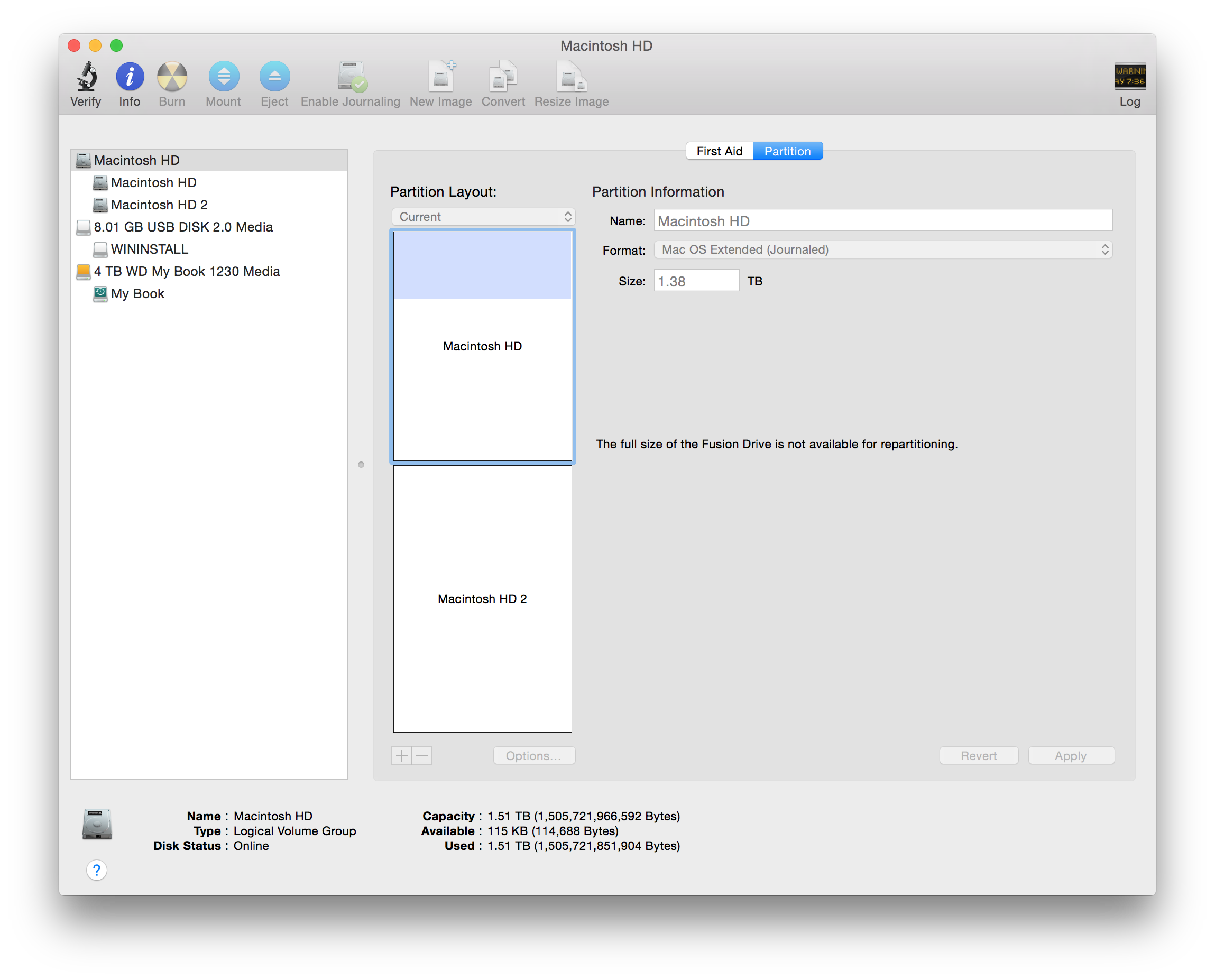This screenshot has height=980, width=1215.
Task: Click Enable Journaling toolbar icon
Action: coord(351,77)
